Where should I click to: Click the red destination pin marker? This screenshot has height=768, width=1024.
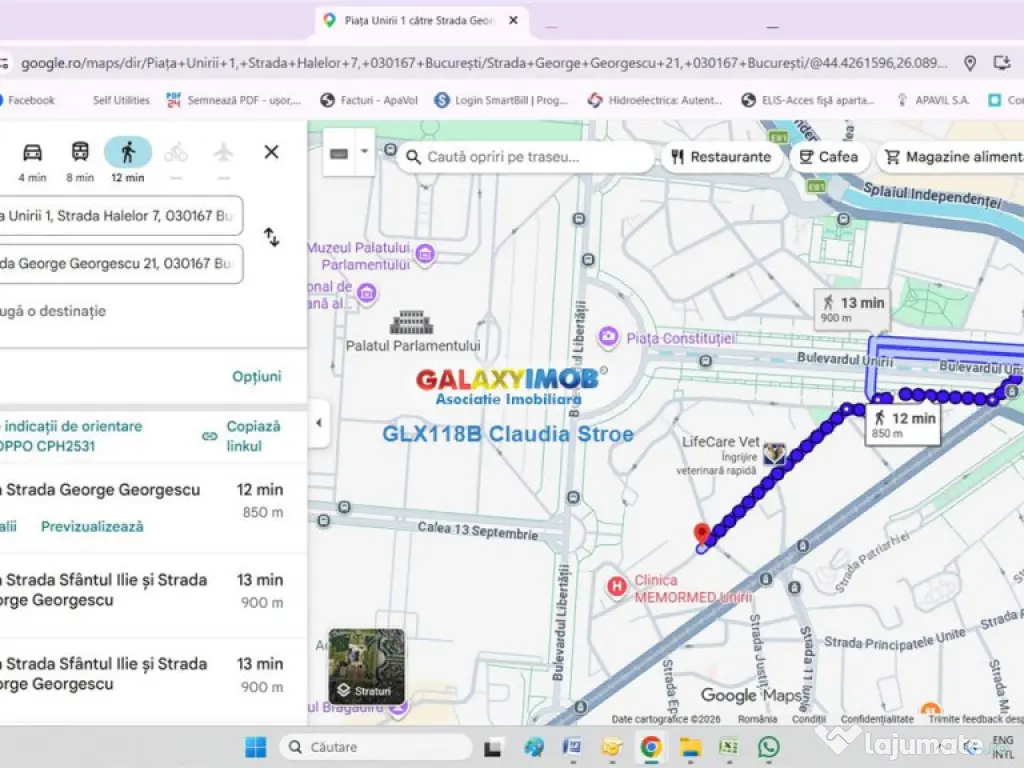click(x=702, y=533)
